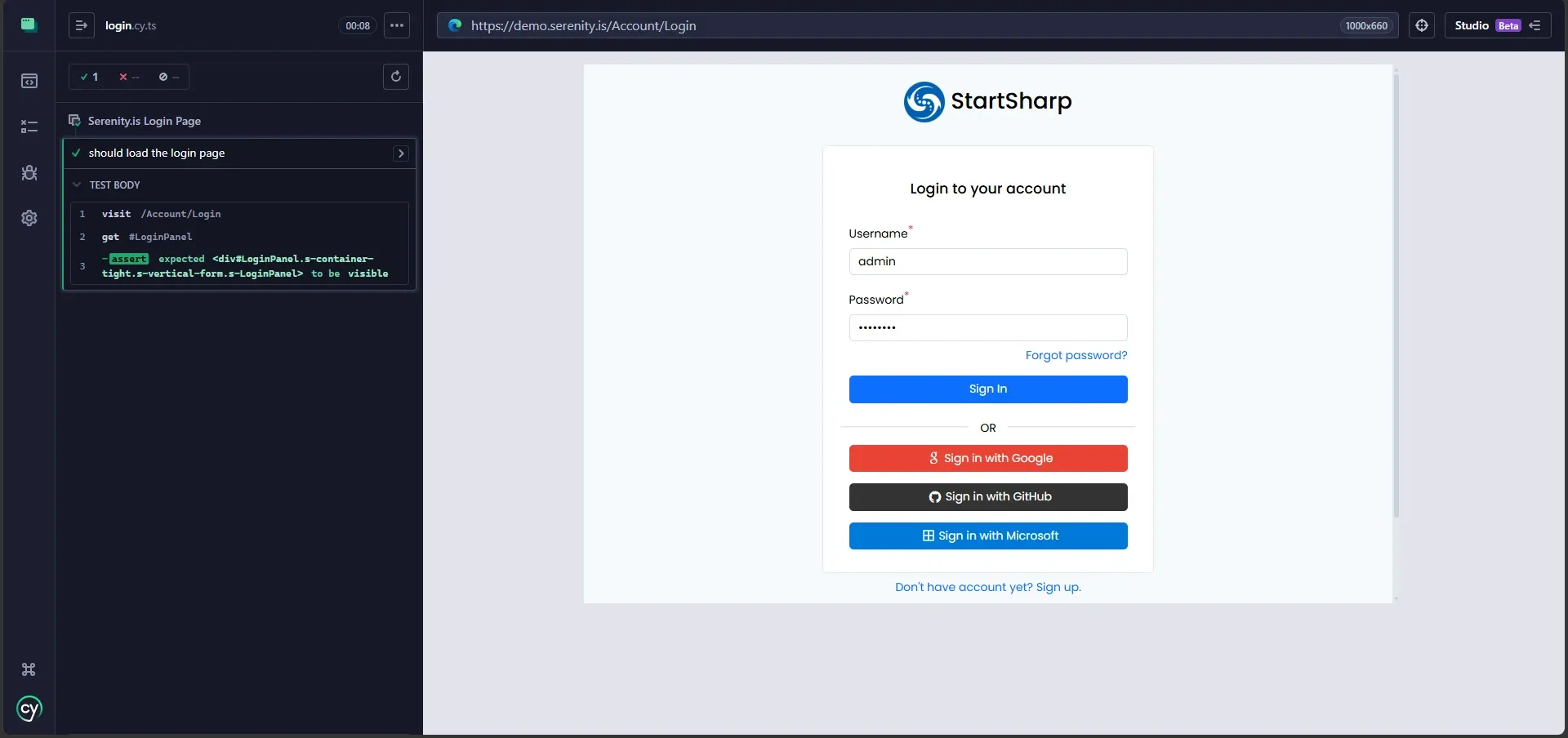Click the Edge browser icon in URL bar

point(455,25)
